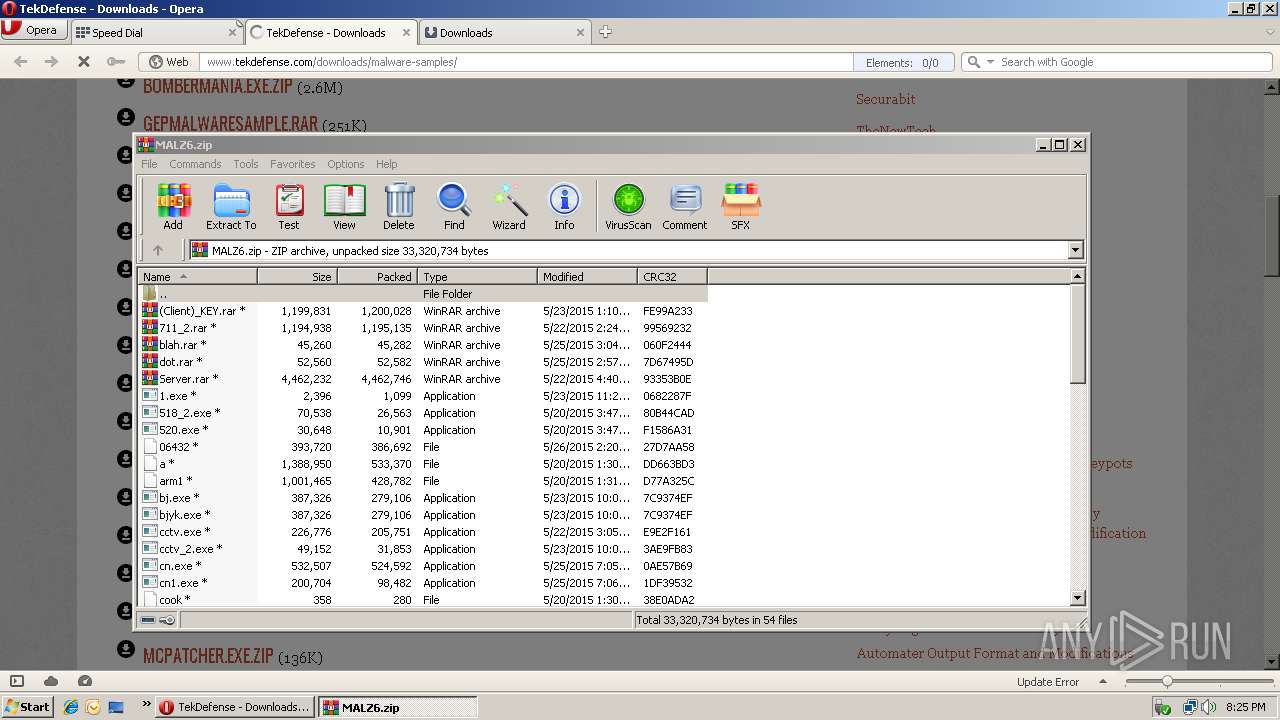This screenshot has width=1280, height=720.
Task: Select the Server.rar file icon
Action: [150, 379]
